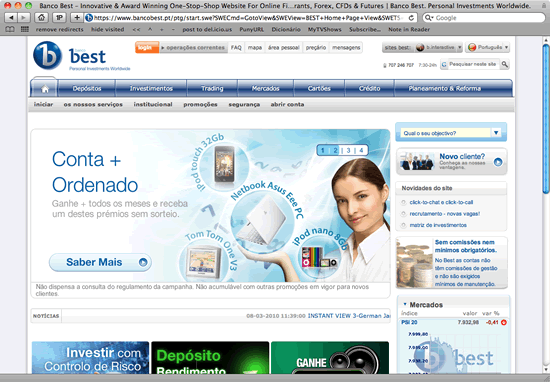Open the mensagens link
This screenshot has width=550, height=382.
(346, 48)
